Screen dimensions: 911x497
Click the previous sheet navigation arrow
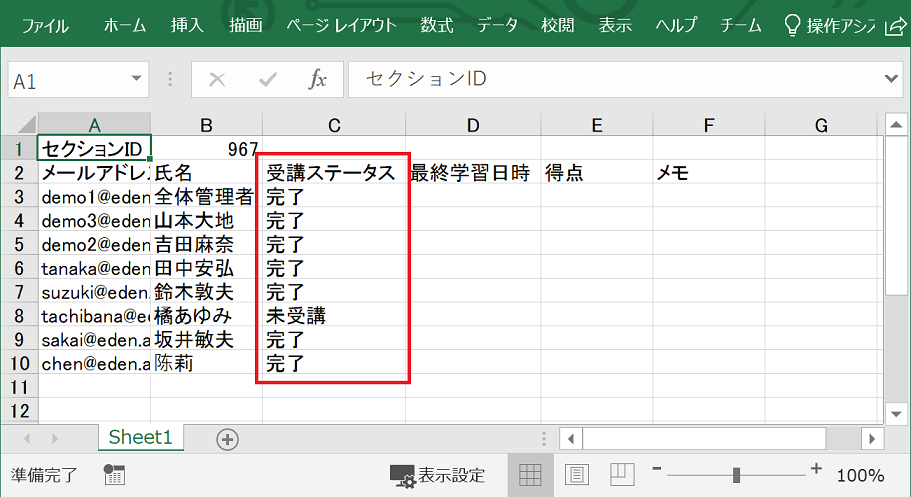(x=27, y=439)
